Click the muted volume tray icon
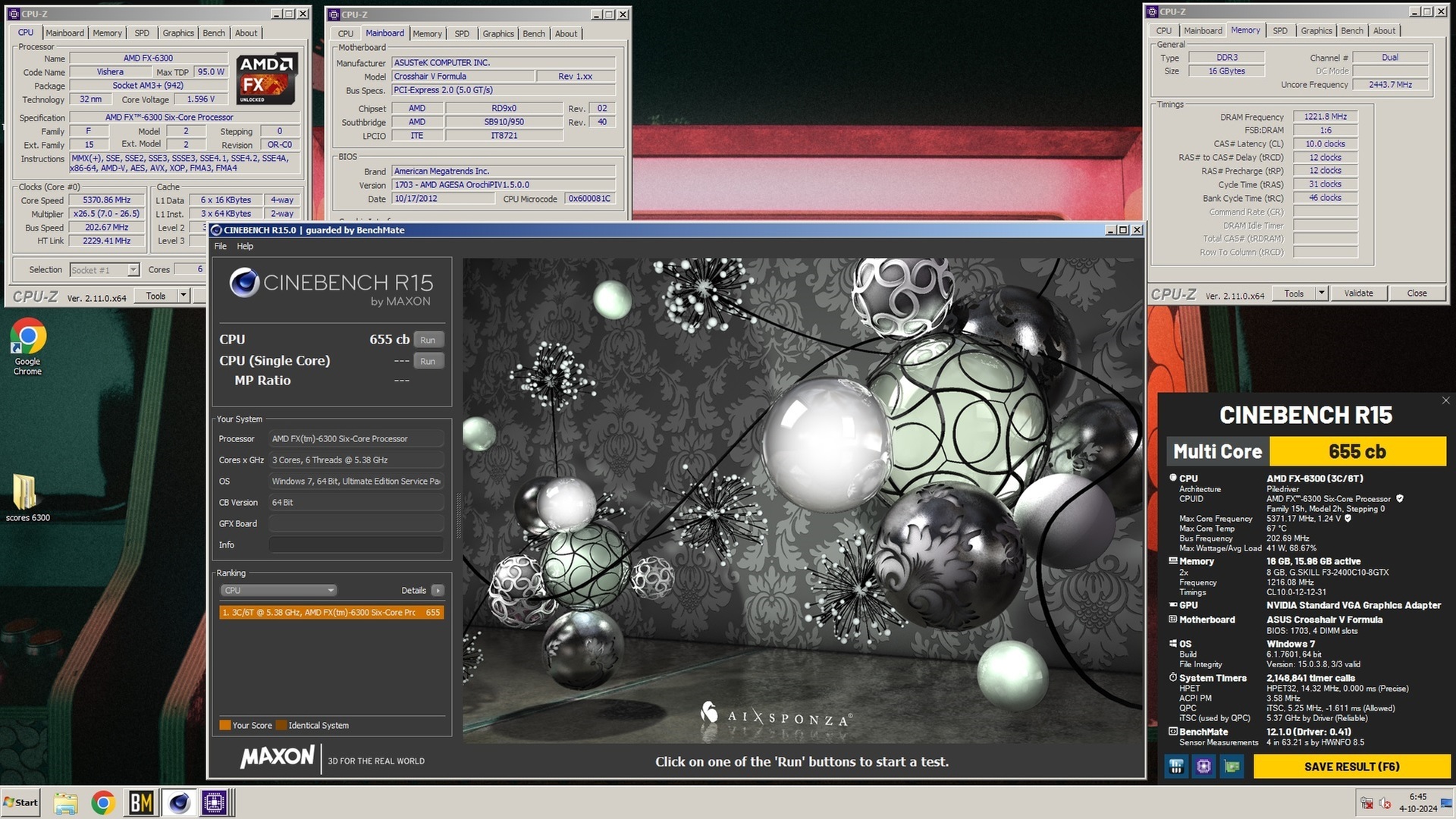 [1386, 803]
